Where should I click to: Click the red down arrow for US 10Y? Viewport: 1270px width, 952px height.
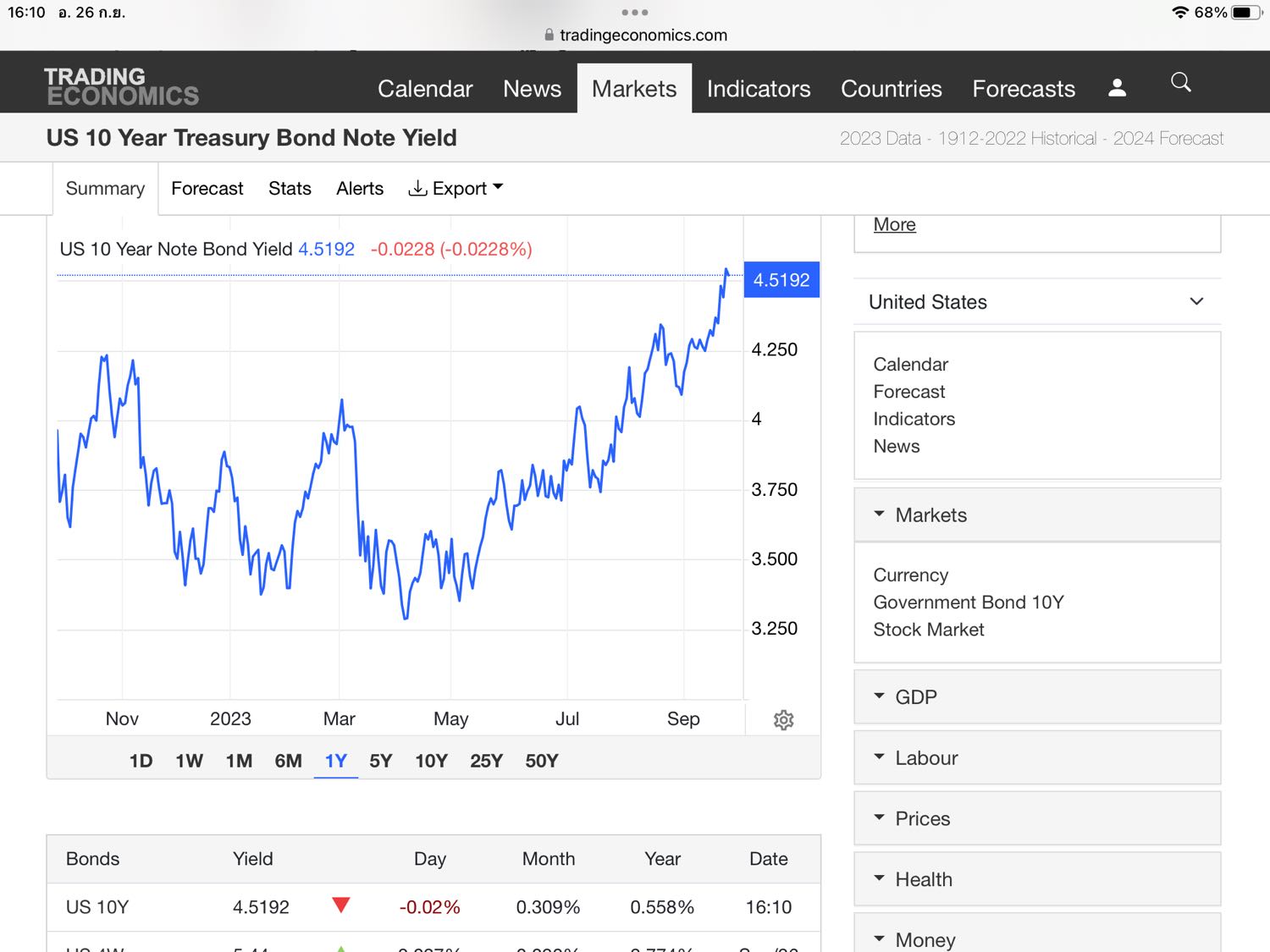tap(341, 906)
